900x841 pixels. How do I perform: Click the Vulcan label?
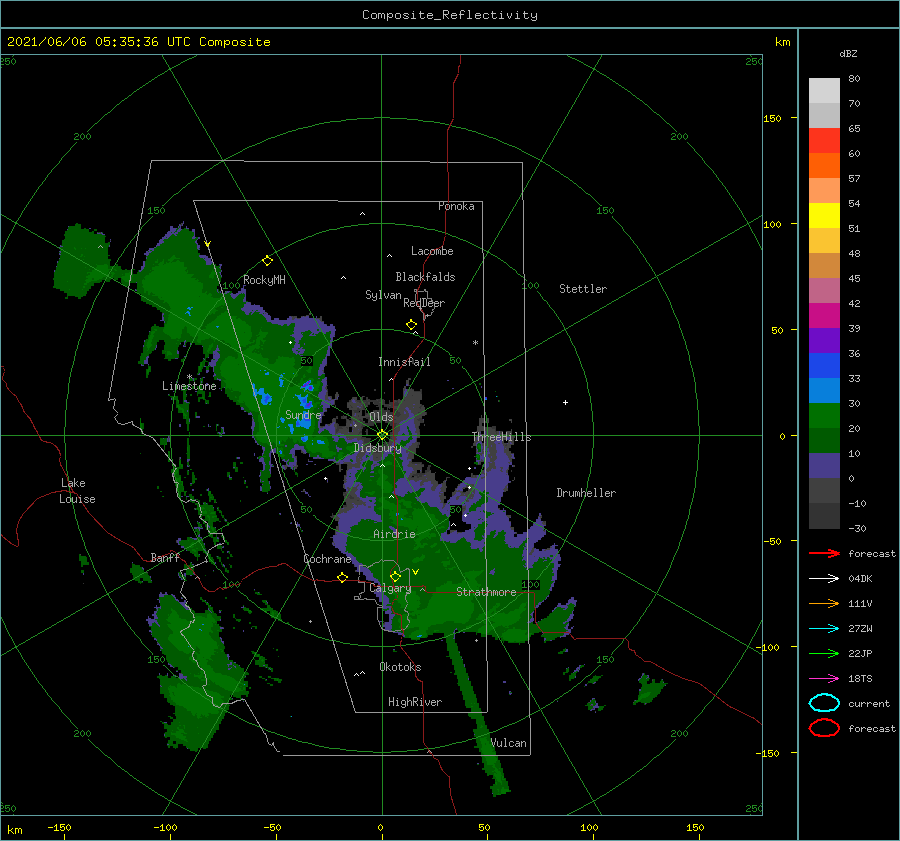click(509, 743)
